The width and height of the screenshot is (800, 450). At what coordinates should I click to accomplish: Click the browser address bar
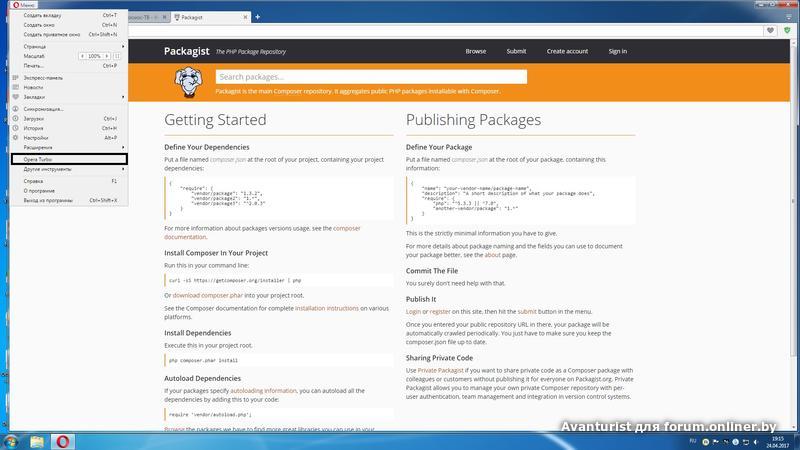tap(444, 31)
